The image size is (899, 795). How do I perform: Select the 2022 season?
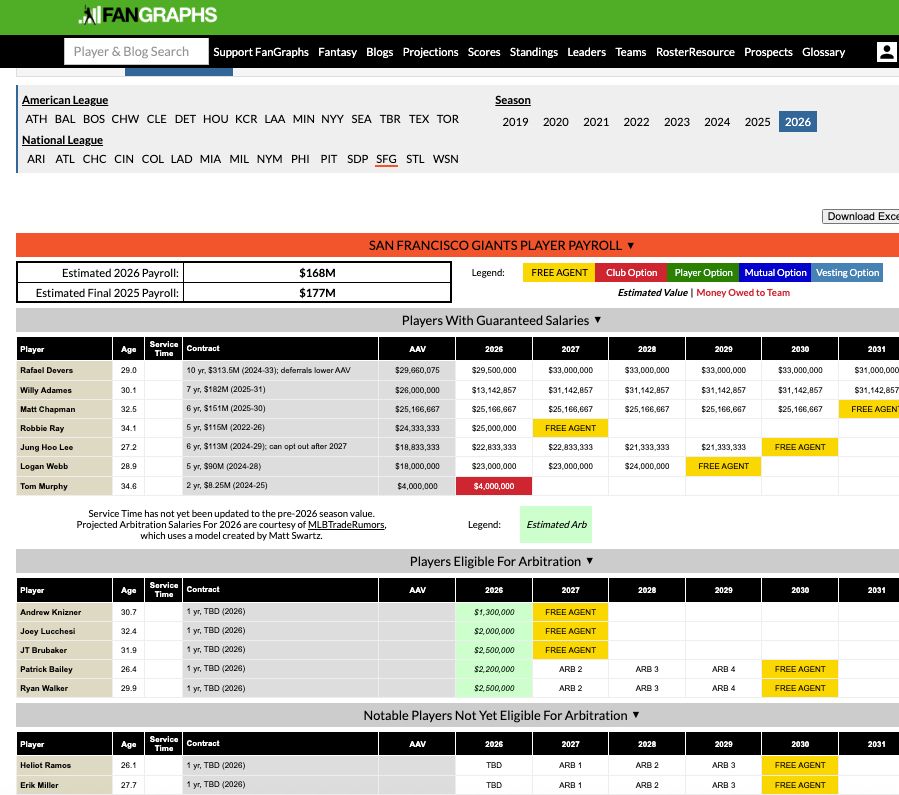[x=636, y=122]
